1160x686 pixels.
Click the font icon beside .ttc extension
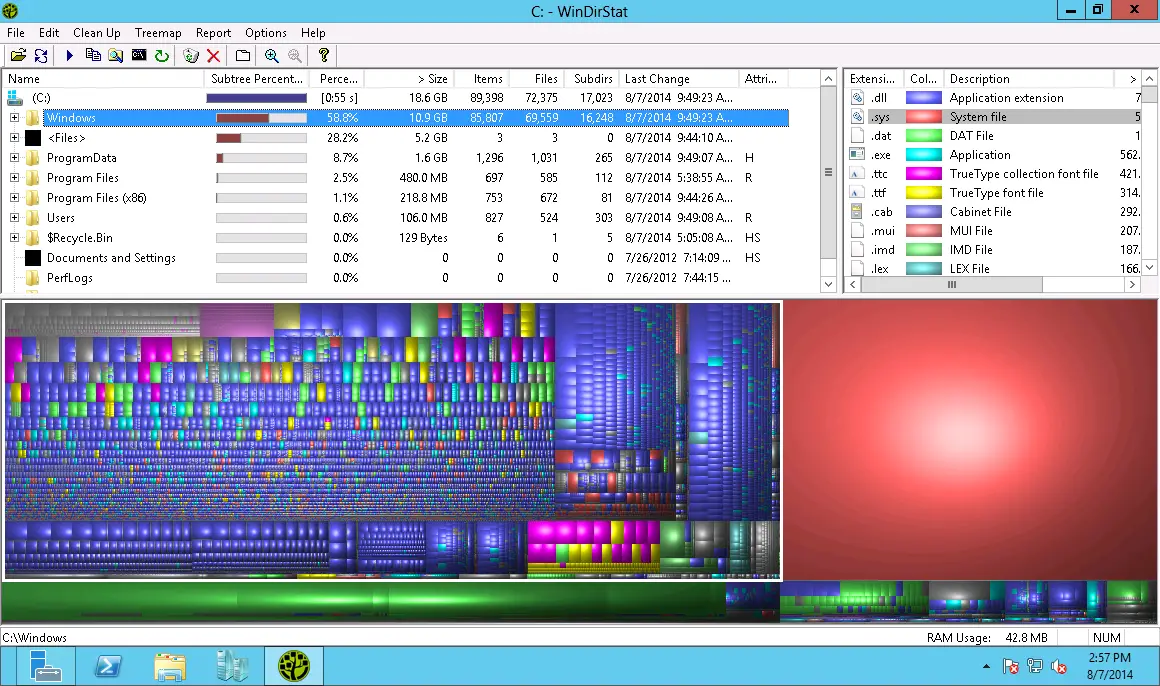tap(857, 174)
